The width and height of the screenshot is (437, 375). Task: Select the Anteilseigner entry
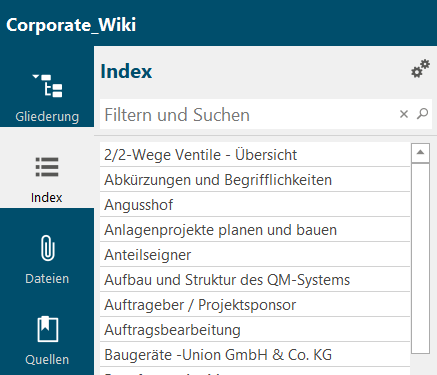[x=255, y=255]
